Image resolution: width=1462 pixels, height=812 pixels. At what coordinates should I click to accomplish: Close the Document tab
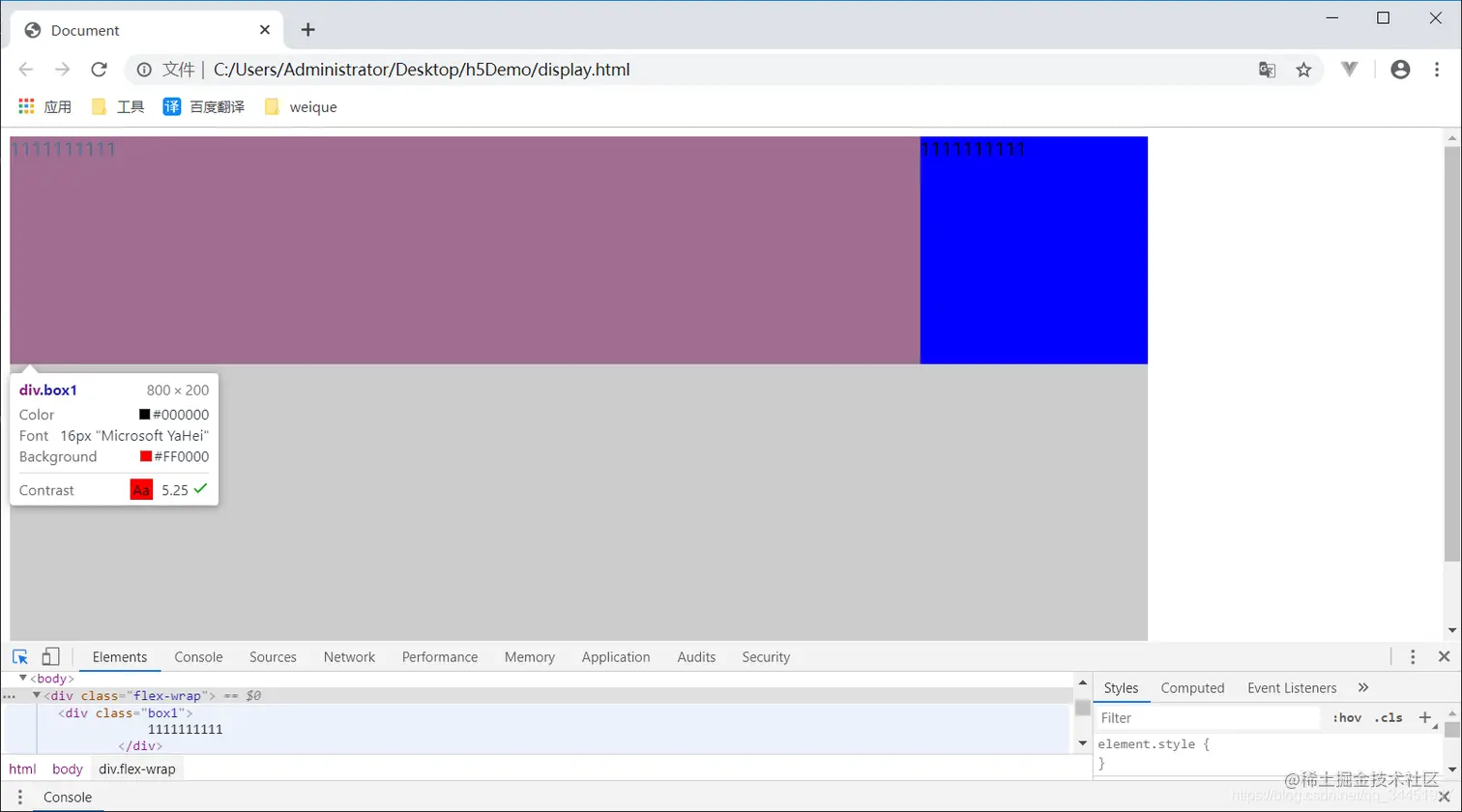tap(265, 30)
